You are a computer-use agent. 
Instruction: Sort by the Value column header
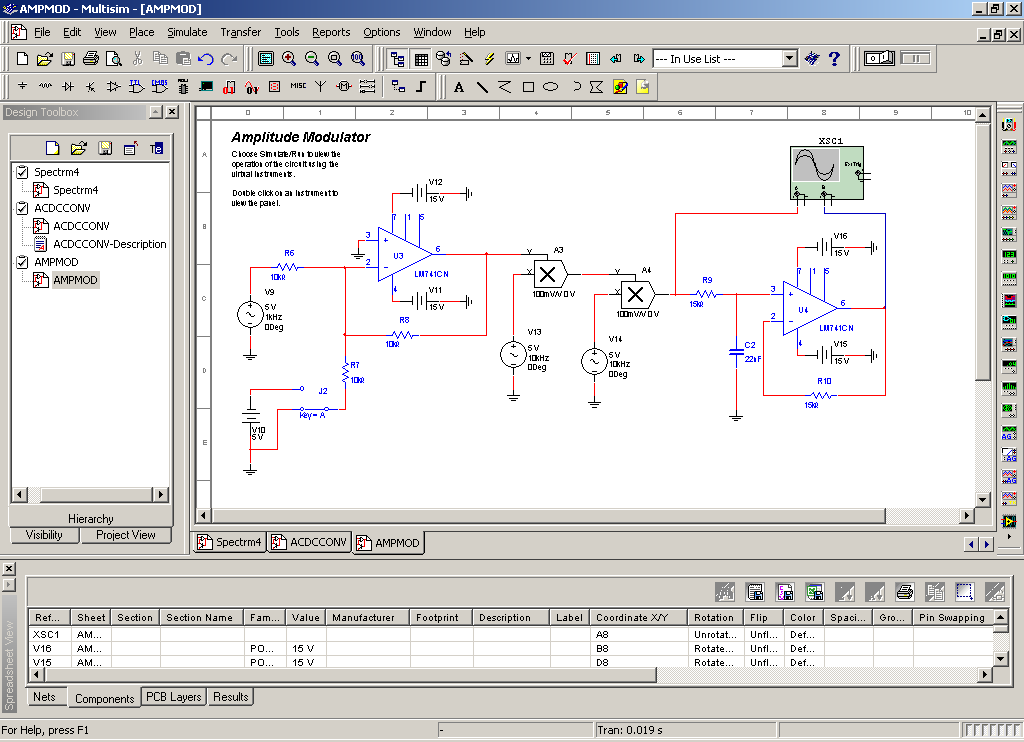306,618
